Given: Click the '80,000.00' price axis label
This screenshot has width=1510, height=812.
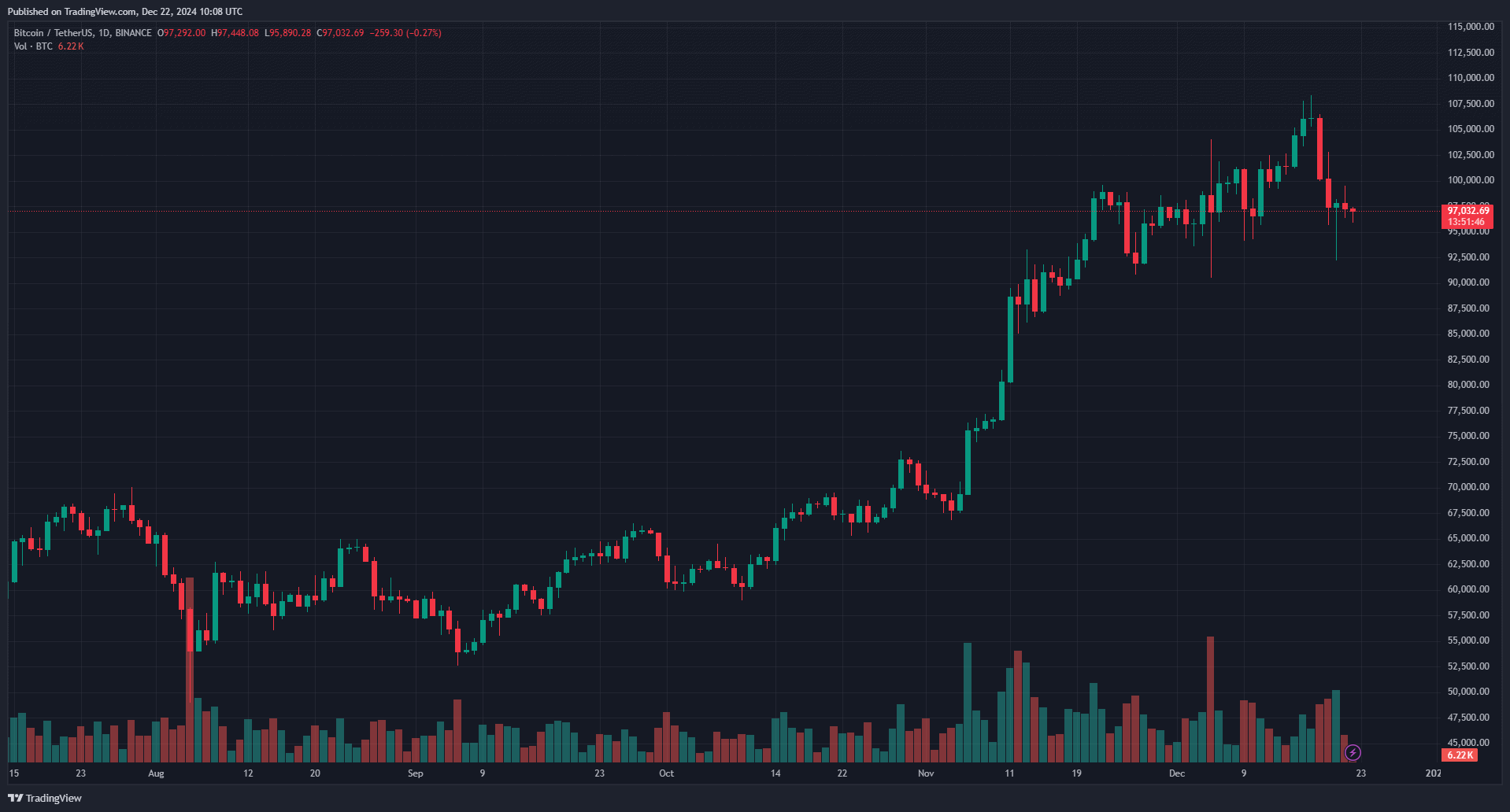Looking at the screenshot, I should click(1469, 385).
